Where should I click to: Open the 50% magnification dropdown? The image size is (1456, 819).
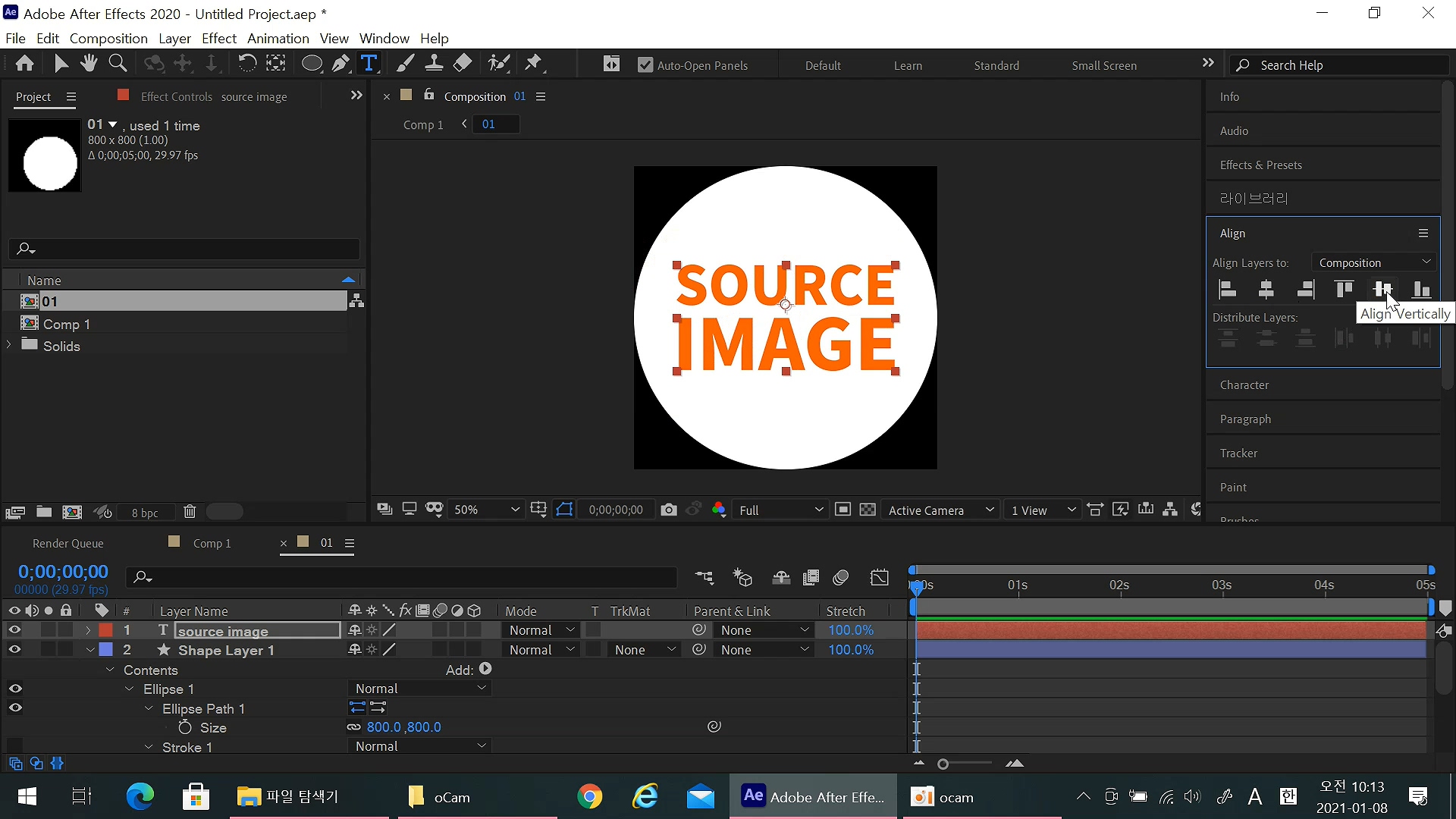point(486,510)
